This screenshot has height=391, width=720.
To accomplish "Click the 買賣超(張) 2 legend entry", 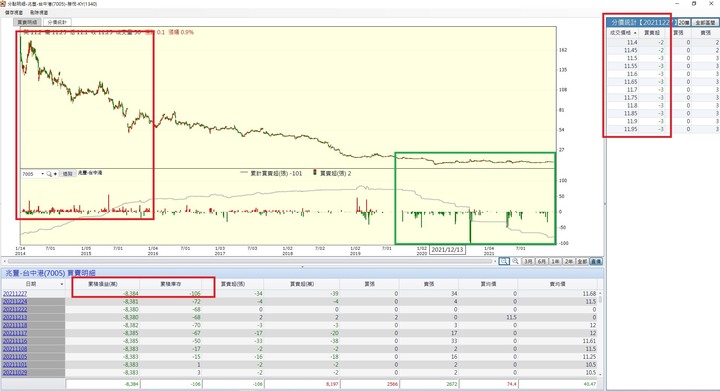I will click(332, 173).
